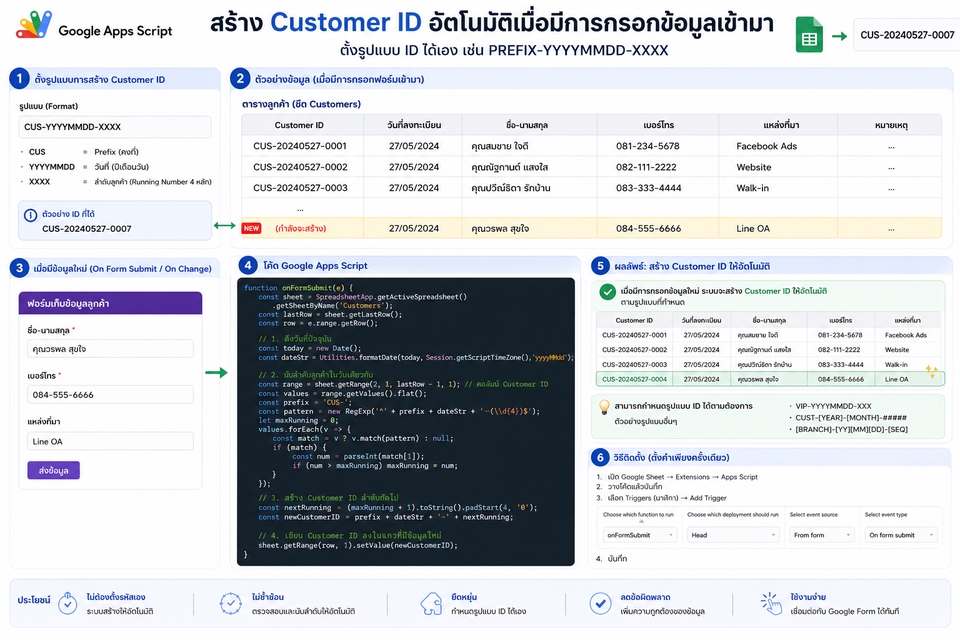
Task: Click the ส่งข้อมูล submit button
Action: click(x=53, y=470)
